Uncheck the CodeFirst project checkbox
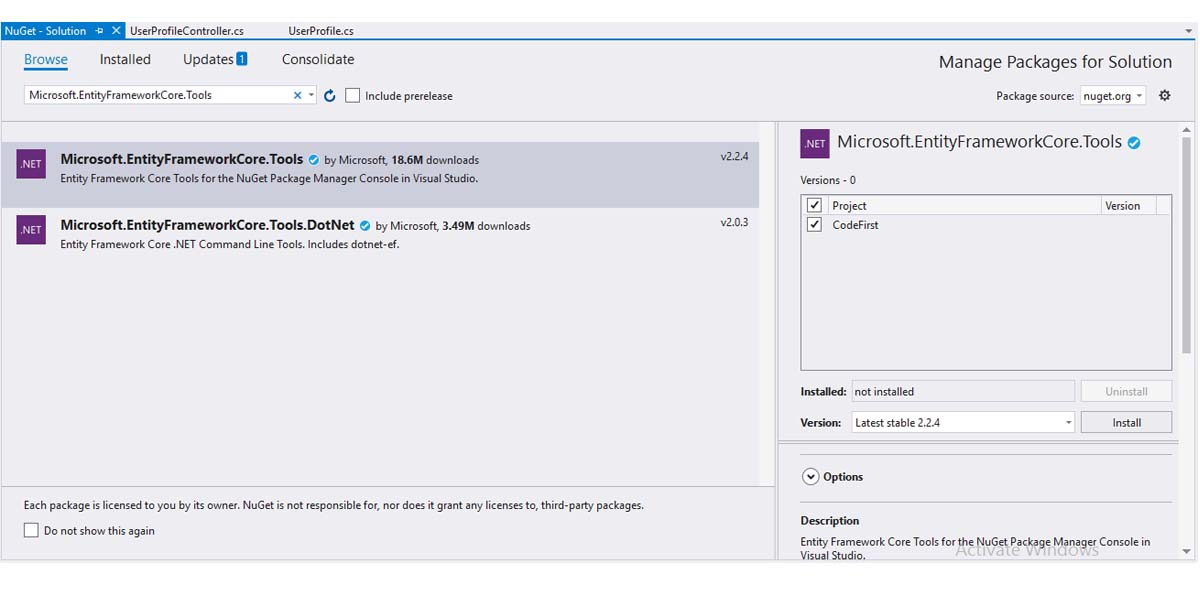 [814, 225]
